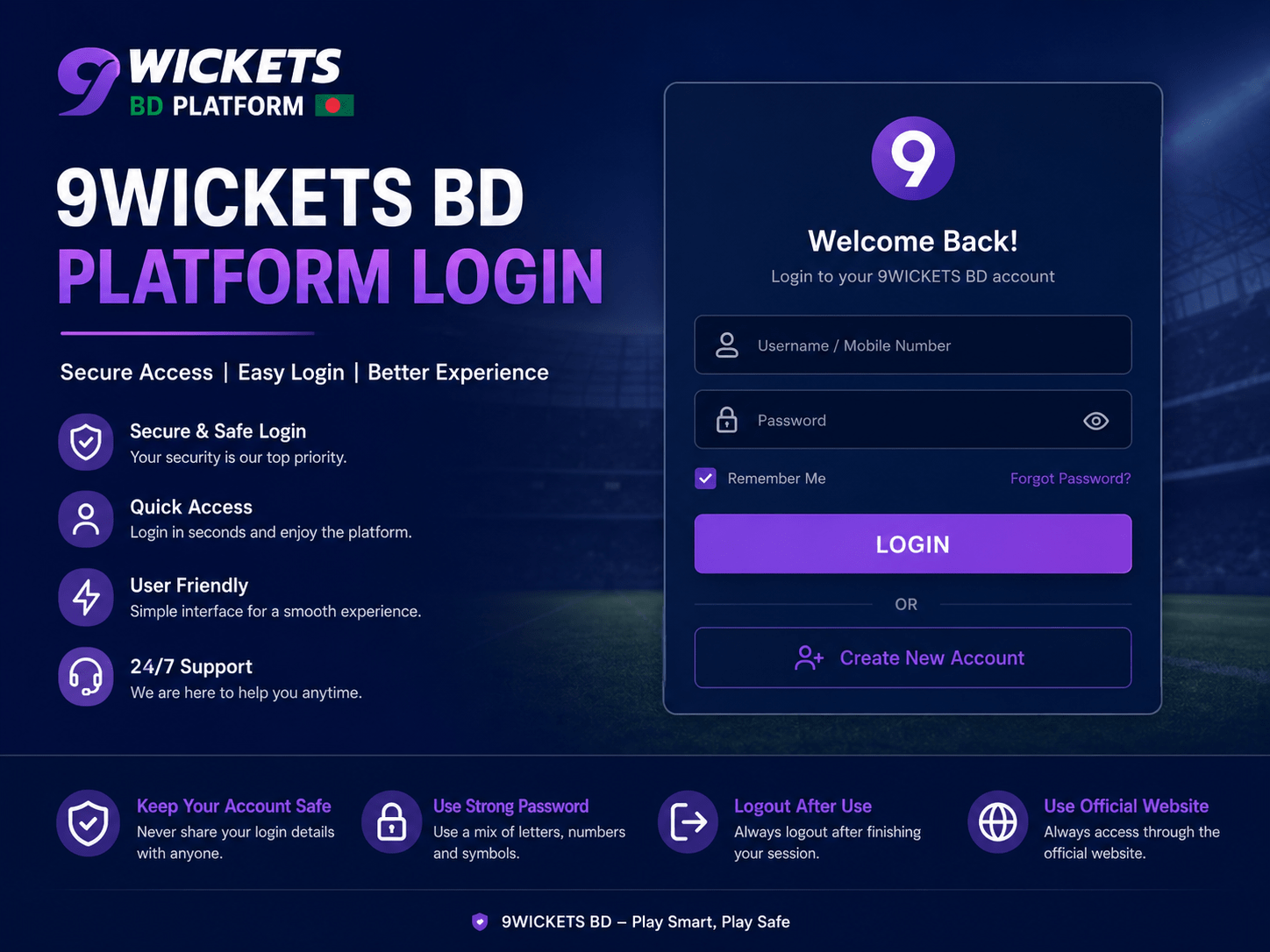Click '9WICKETS BD – Play Smart, Play Safe' footer
The image size is (1270, 952).
[646, 921]
